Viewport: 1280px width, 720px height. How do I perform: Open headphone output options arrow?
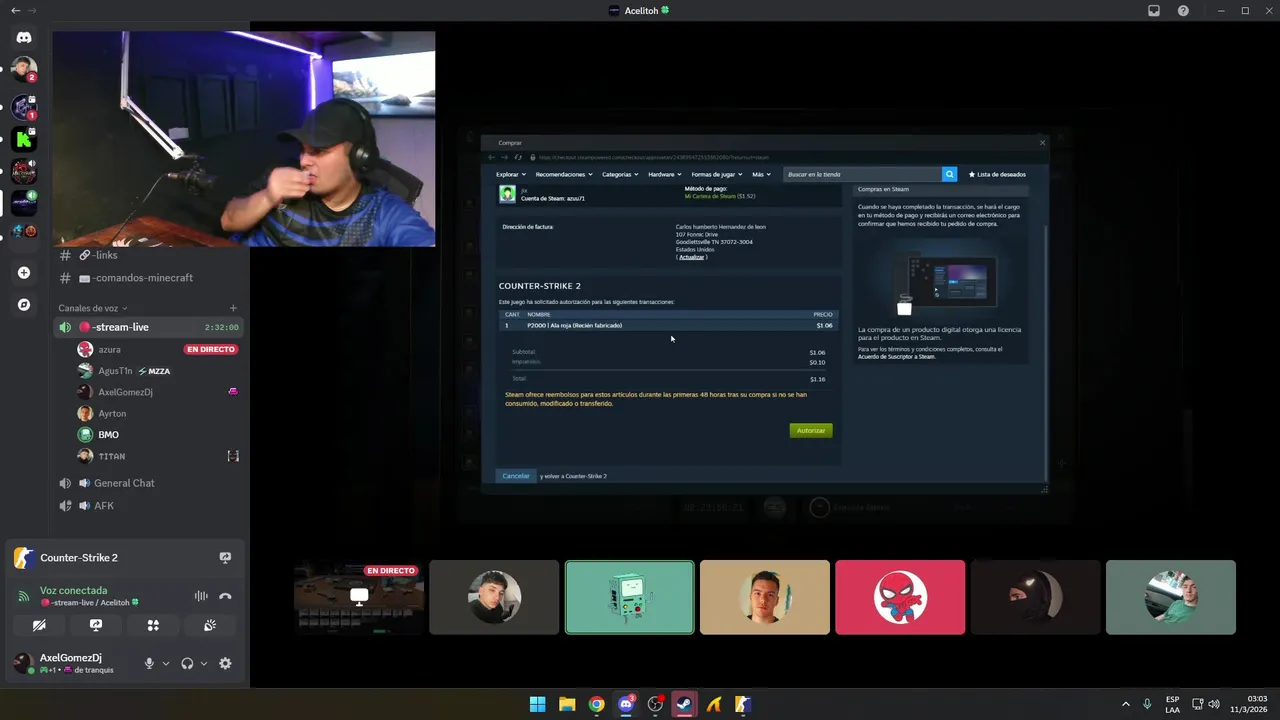coord(204,663)
